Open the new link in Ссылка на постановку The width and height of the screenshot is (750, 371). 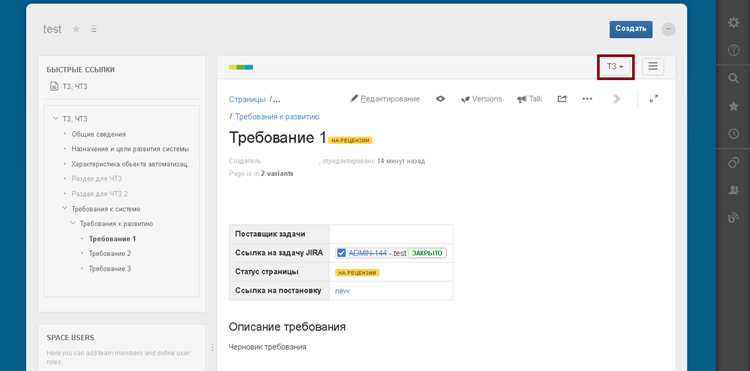(x=342, y=291)
